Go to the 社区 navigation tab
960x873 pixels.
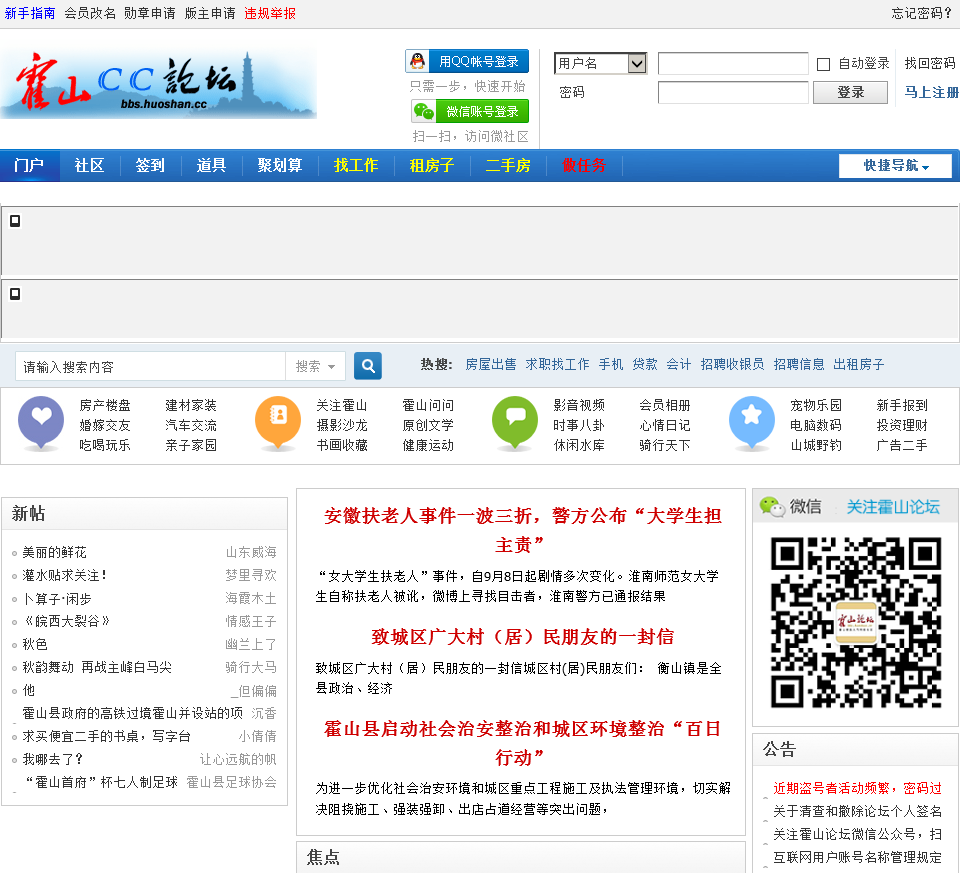pos(89,165)
